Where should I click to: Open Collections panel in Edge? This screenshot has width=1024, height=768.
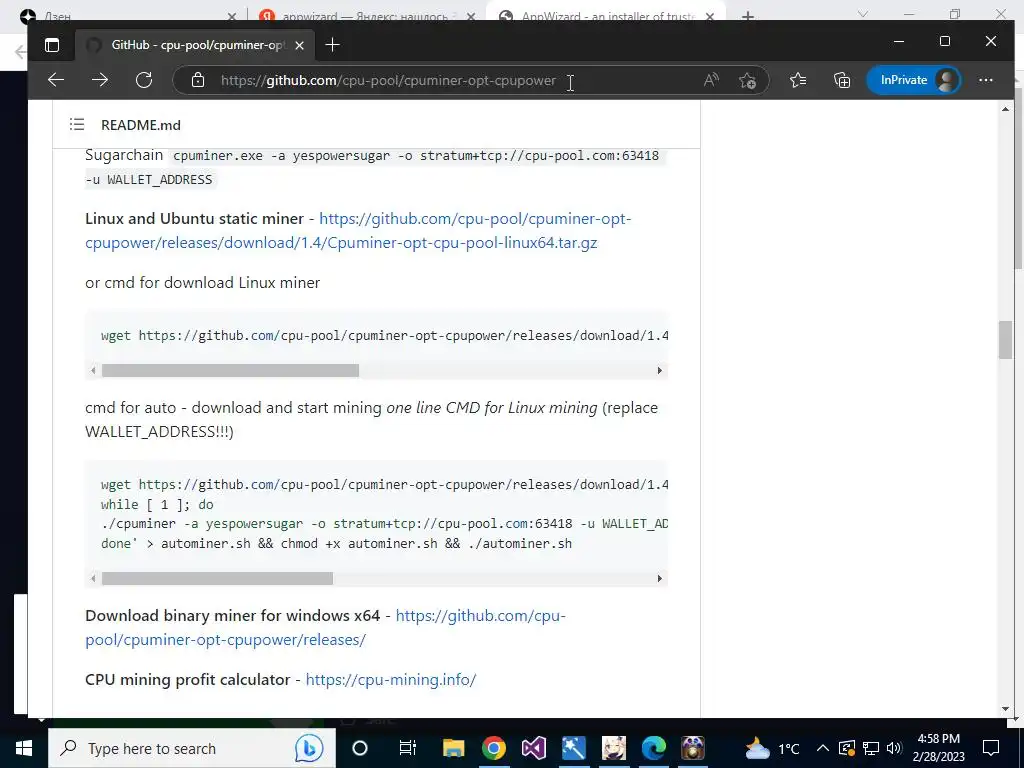click(842, 80)
